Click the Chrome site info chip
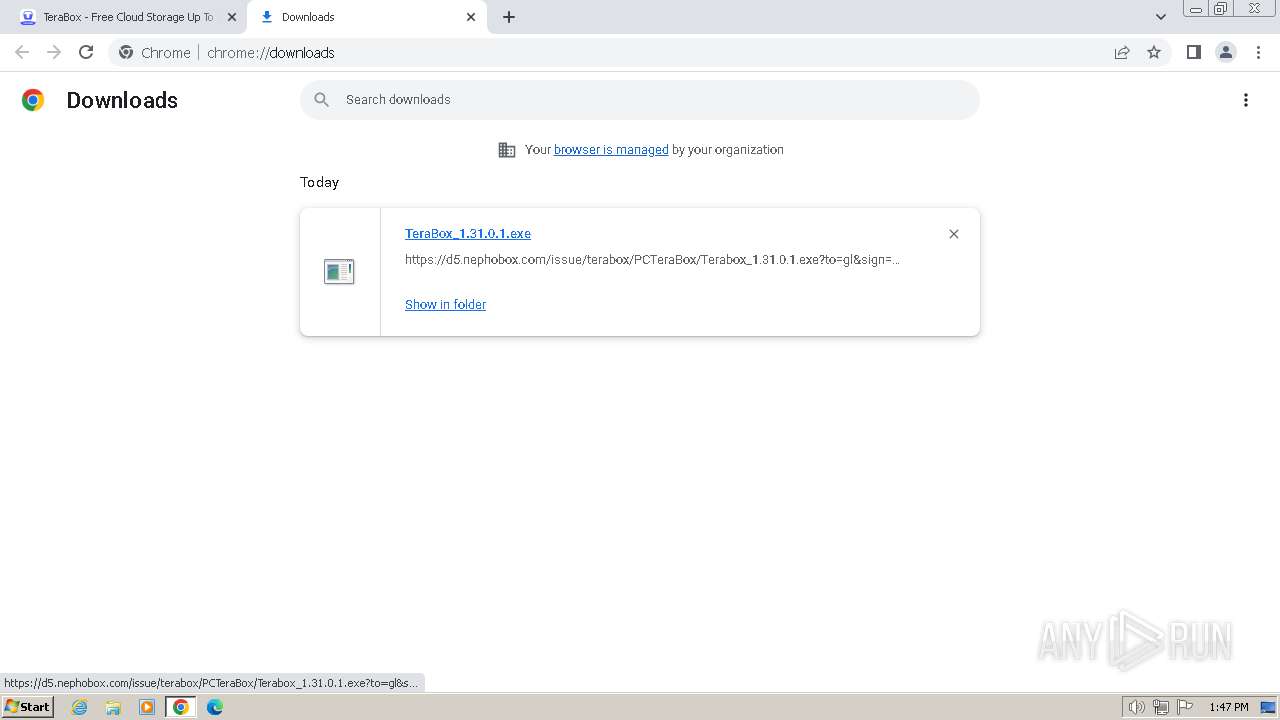 click(x=155, y=53)
